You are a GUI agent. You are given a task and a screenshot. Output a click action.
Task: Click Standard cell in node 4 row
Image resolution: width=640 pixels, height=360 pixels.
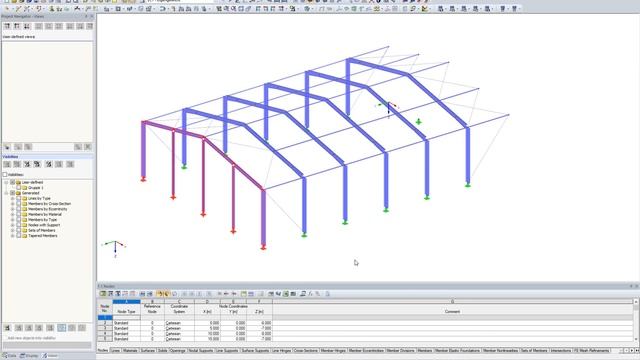127,333
